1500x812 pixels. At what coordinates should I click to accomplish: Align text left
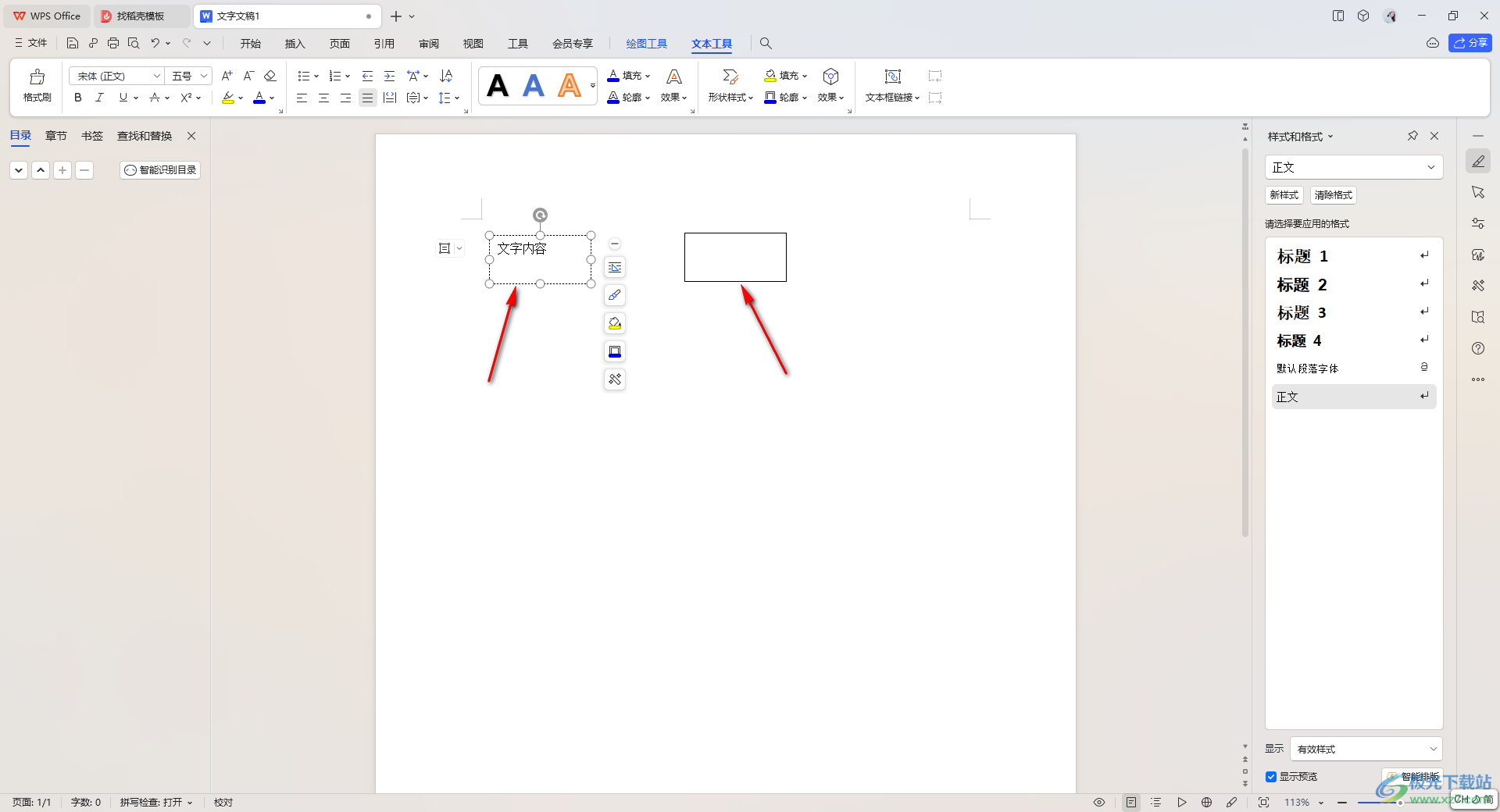click(302, 98)
